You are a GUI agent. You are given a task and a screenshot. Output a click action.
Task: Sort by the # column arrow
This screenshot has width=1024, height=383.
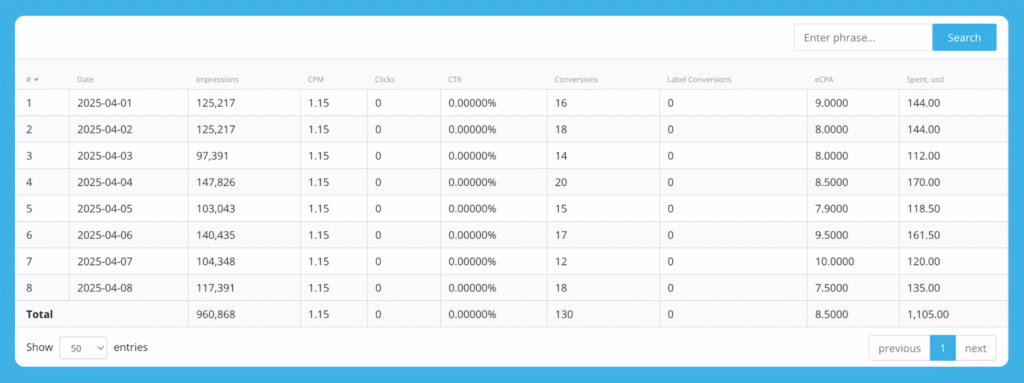[36, 80]
